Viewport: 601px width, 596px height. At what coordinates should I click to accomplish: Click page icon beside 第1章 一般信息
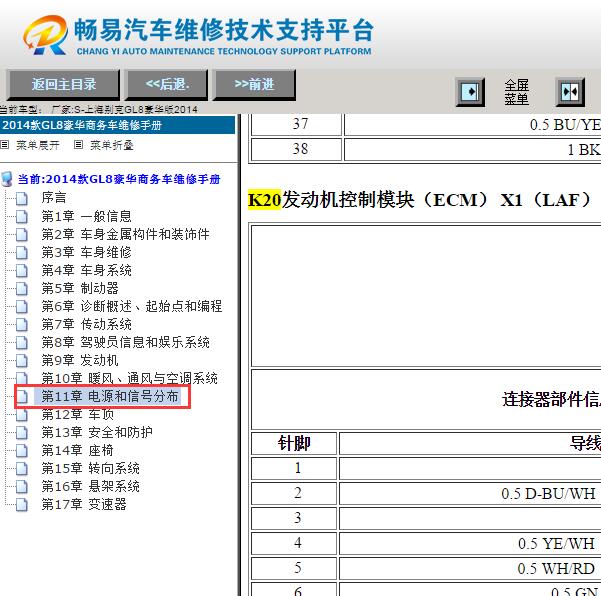22,216
